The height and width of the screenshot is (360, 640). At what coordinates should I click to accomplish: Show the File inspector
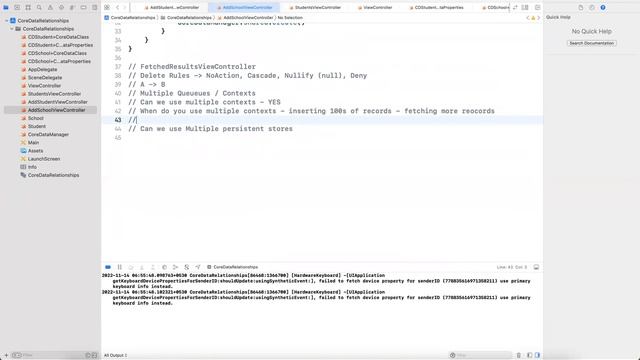pyautogui.click(x=580, y=7)
